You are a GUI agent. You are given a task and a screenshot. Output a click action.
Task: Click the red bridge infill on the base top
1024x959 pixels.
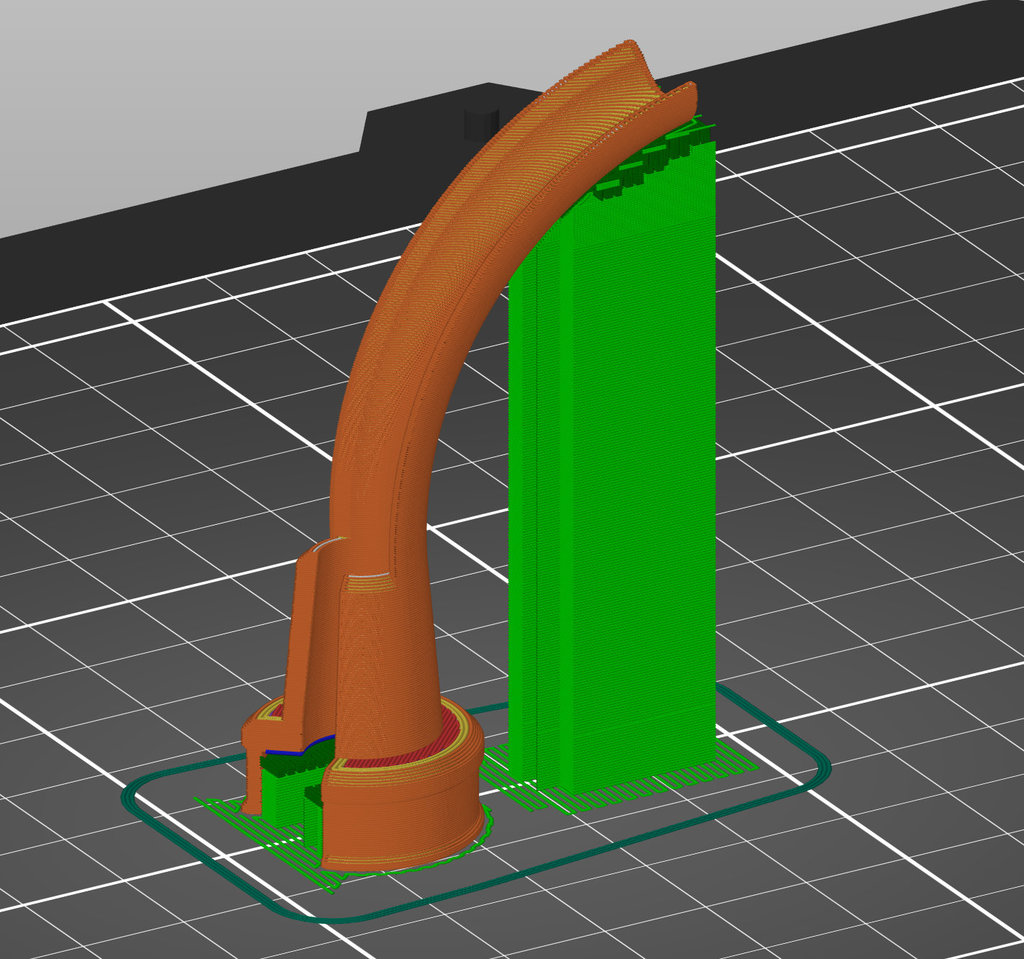400,740
